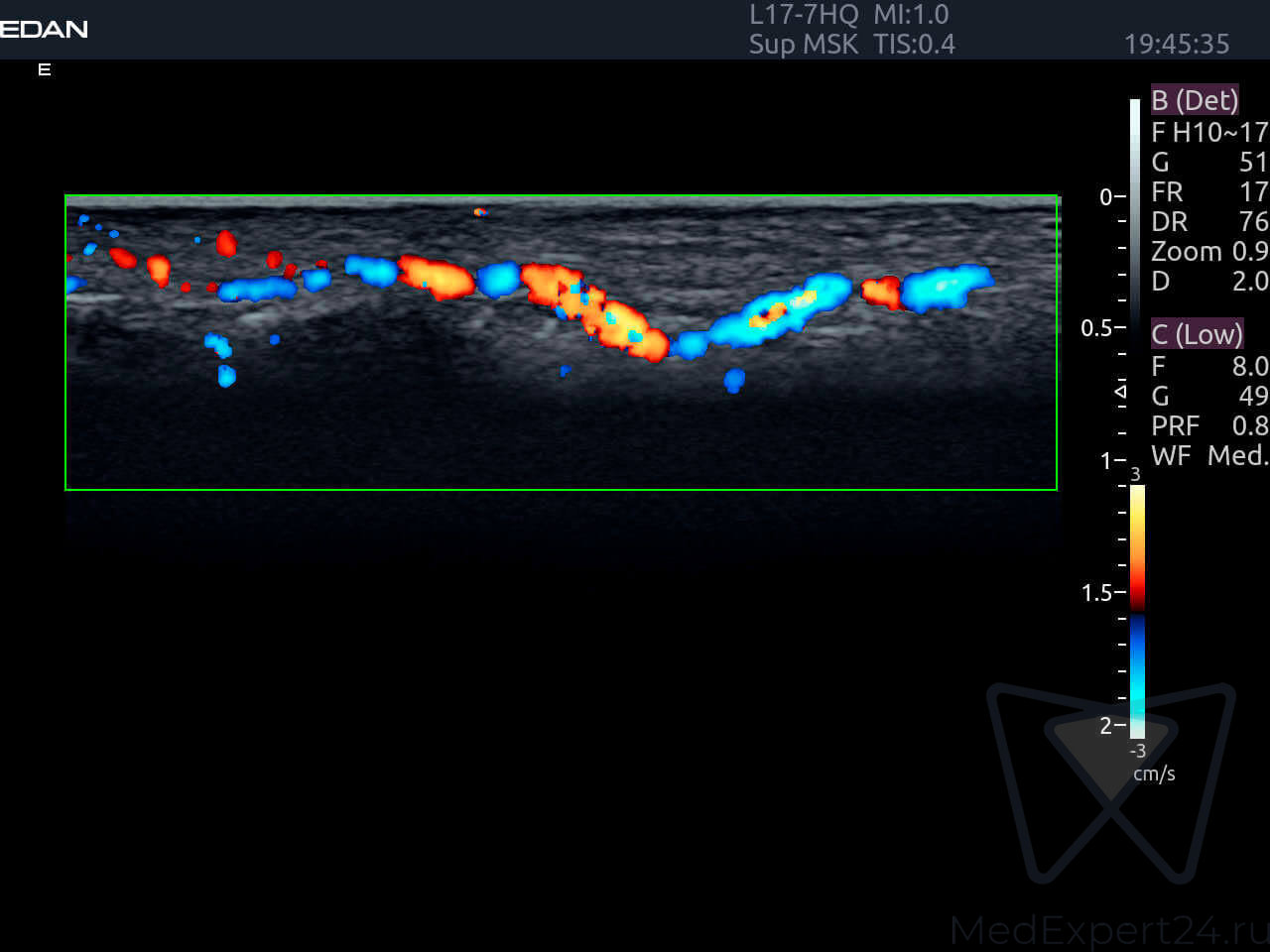The image size is (1270, 952).
Task: Click the 1.5 depth scale marker
Action: point(1099,593)
